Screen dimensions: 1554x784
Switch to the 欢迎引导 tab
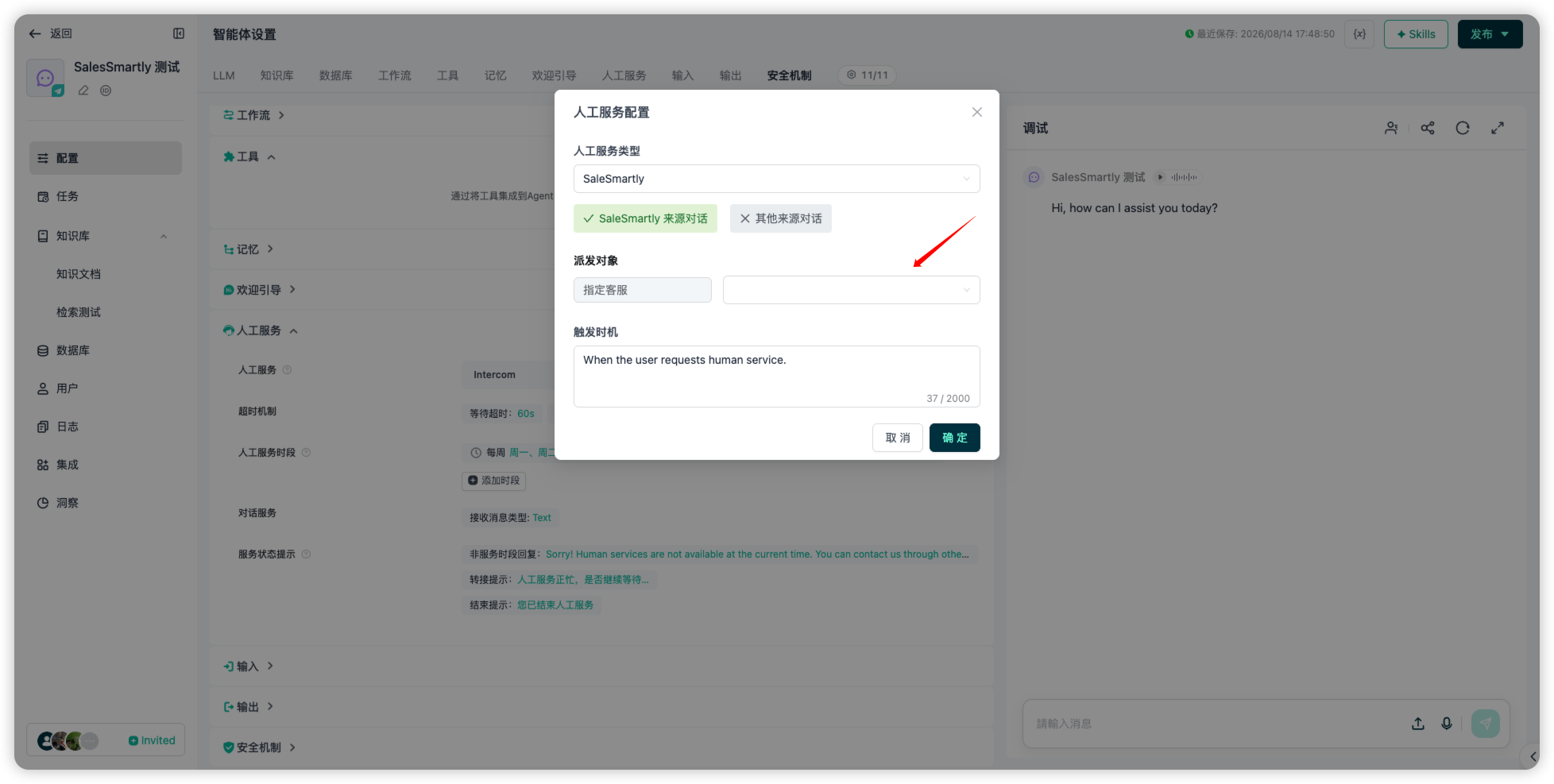[555, 75]
